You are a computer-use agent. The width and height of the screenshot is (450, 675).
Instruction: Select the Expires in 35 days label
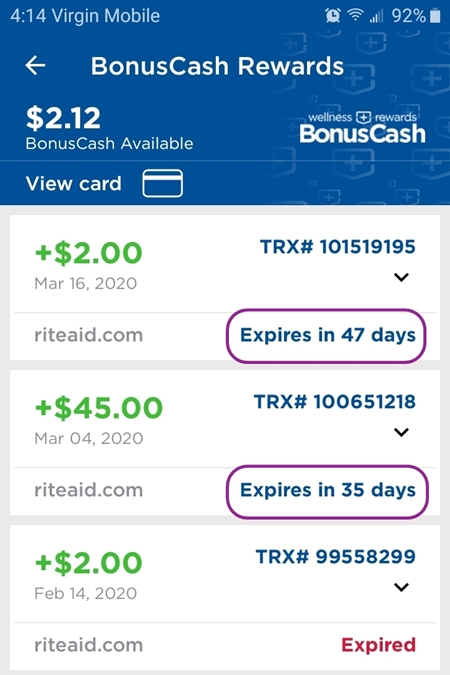pos(328,490)
